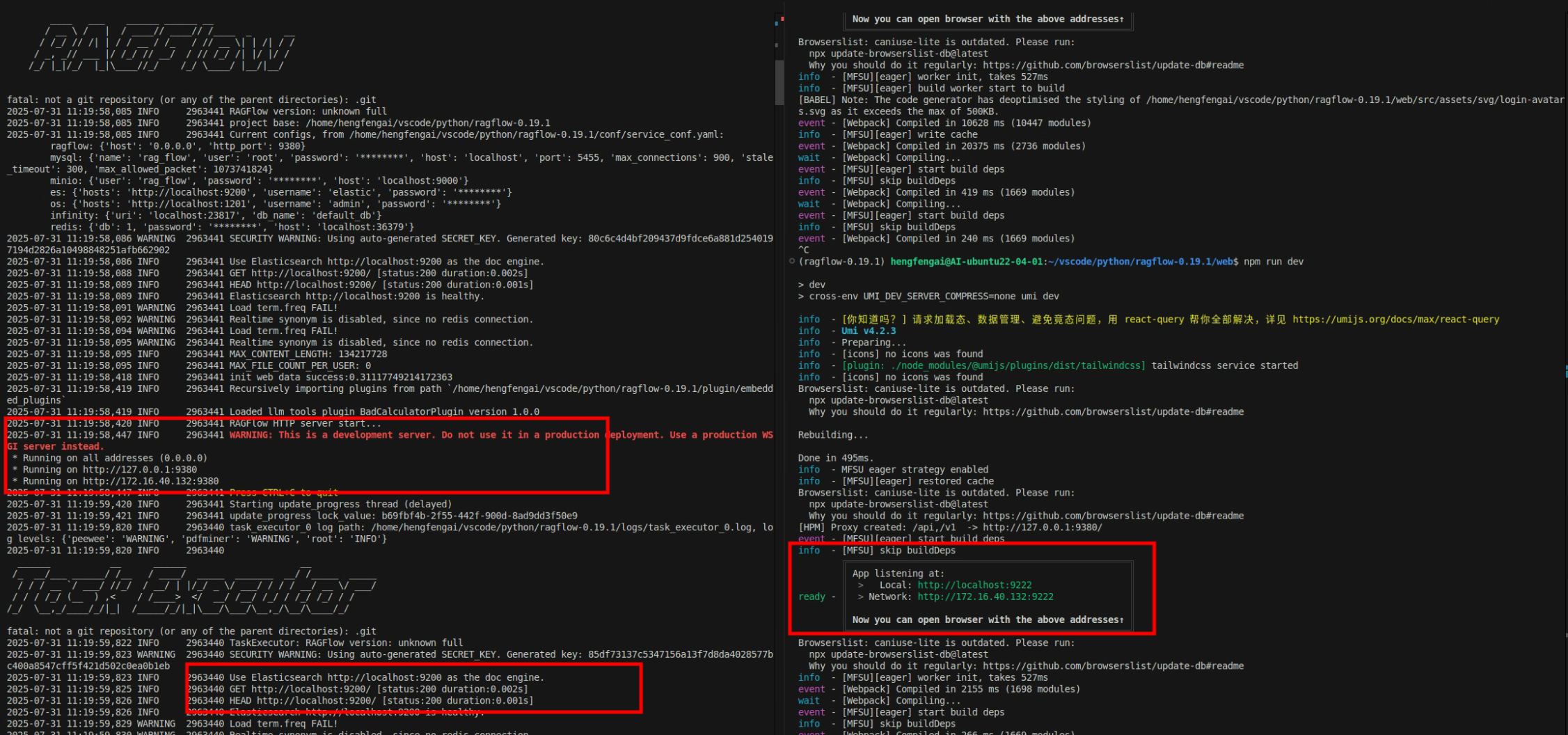Click 'TaskExecutor: RAGFlow version: unknown full' line

[235, 643]
